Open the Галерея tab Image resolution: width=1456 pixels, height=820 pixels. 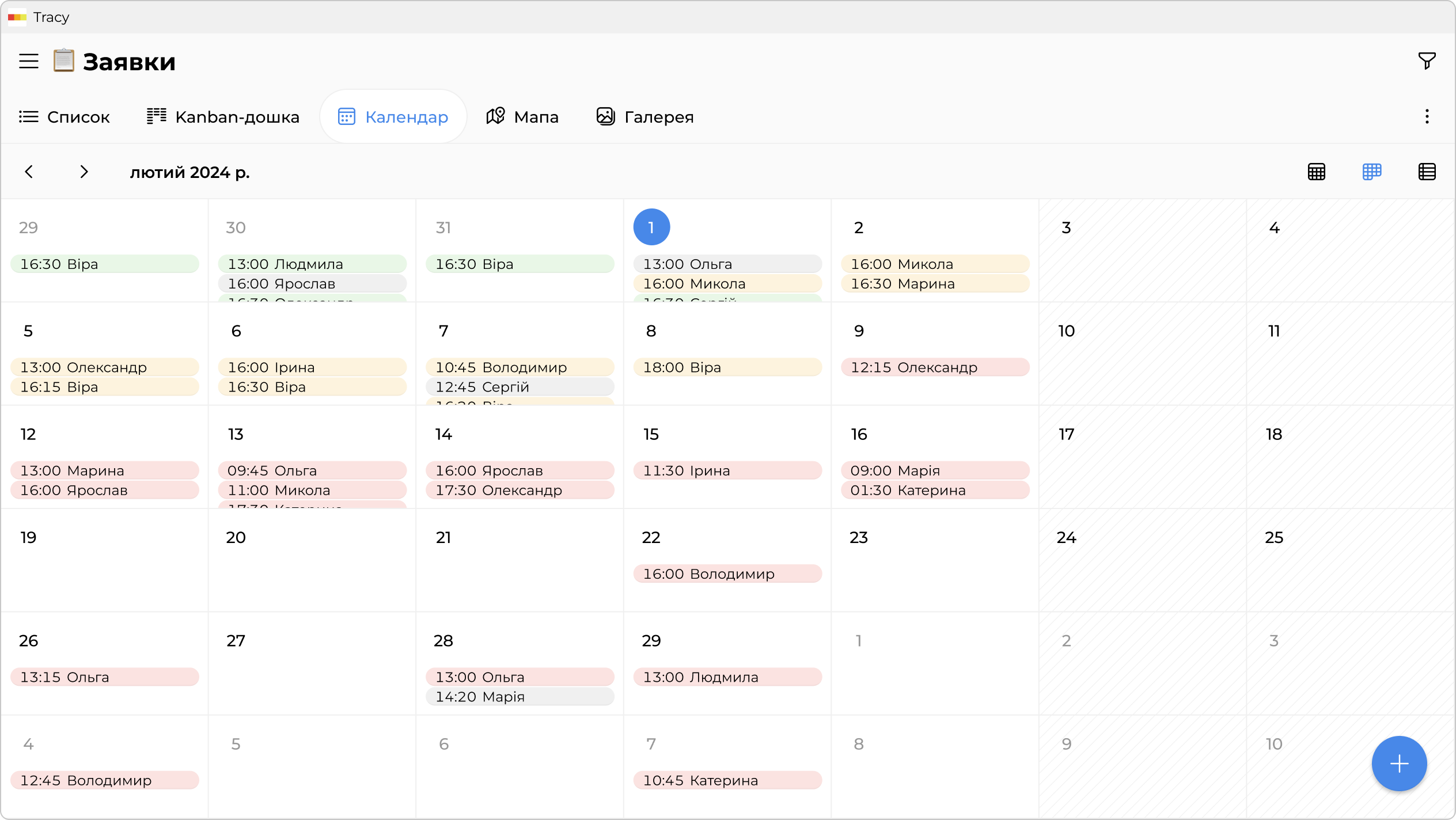pos(645,117)
